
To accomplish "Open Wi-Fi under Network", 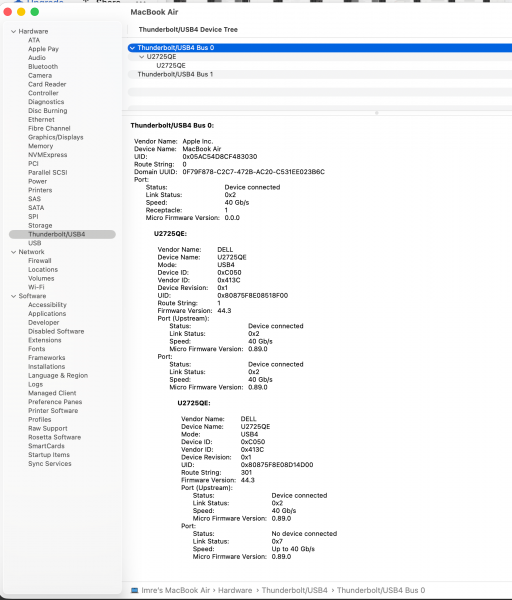I will point(36,287).
